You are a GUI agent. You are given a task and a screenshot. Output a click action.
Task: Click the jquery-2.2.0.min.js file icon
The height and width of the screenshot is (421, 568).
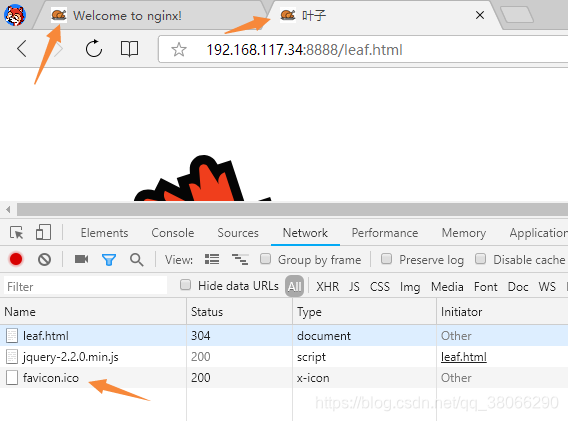tap(12, 357)
